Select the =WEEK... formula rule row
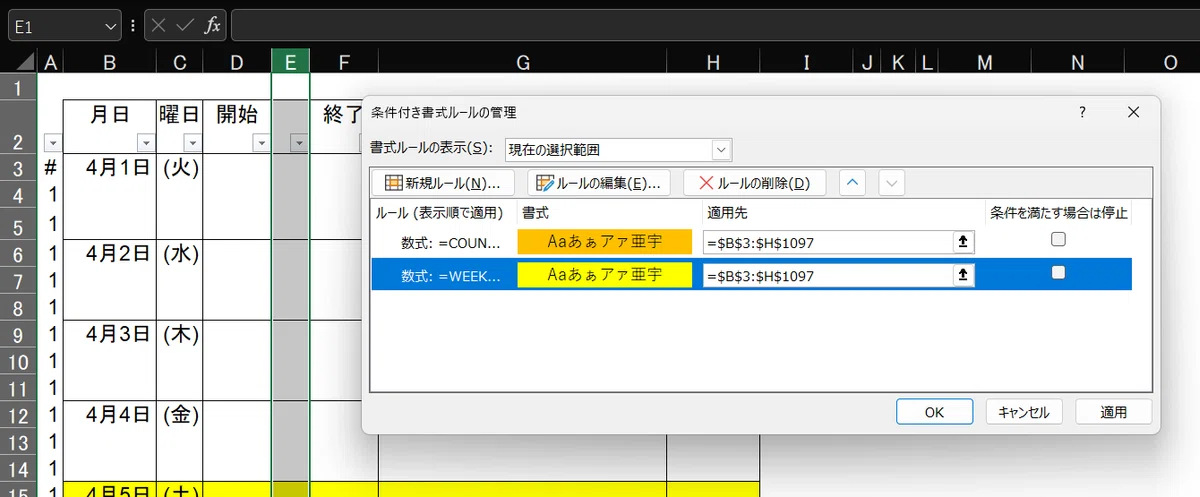1200x497 pixels. tap(751, 274)
